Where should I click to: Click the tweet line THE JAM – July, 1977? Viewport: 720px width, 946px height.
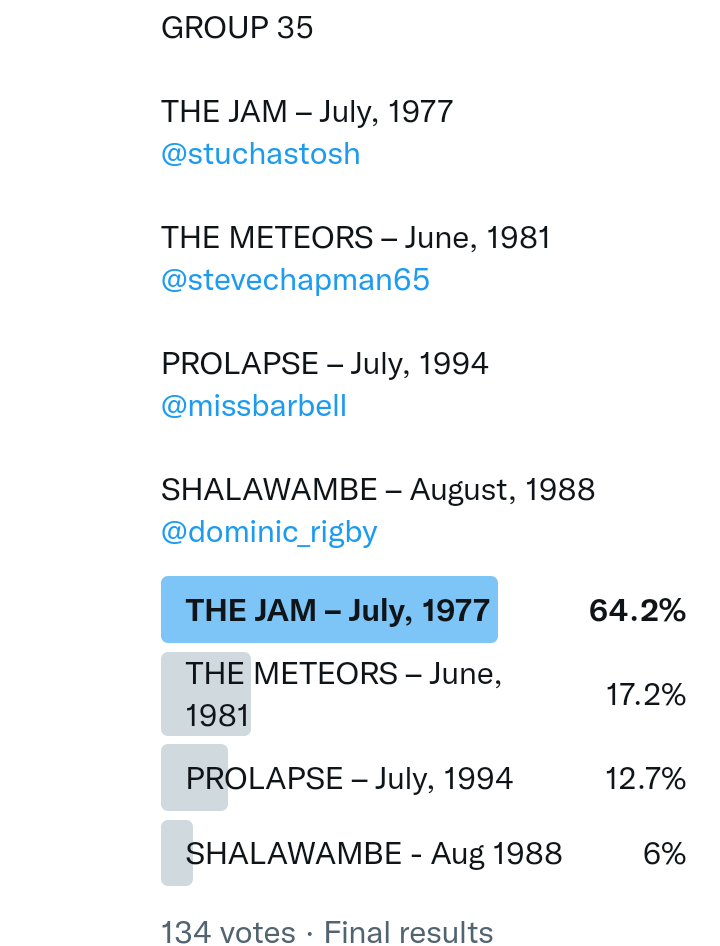[x=307, y=111]
